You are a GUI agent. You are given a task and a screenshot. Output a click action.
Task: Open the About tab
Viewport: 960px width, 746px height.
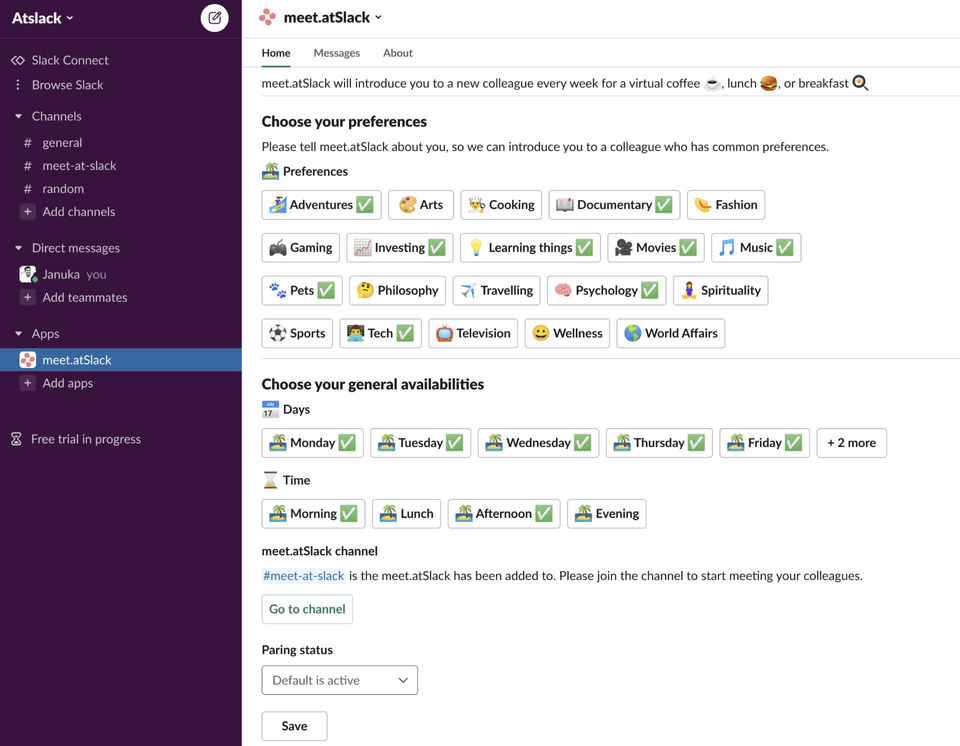pos(398,53)
